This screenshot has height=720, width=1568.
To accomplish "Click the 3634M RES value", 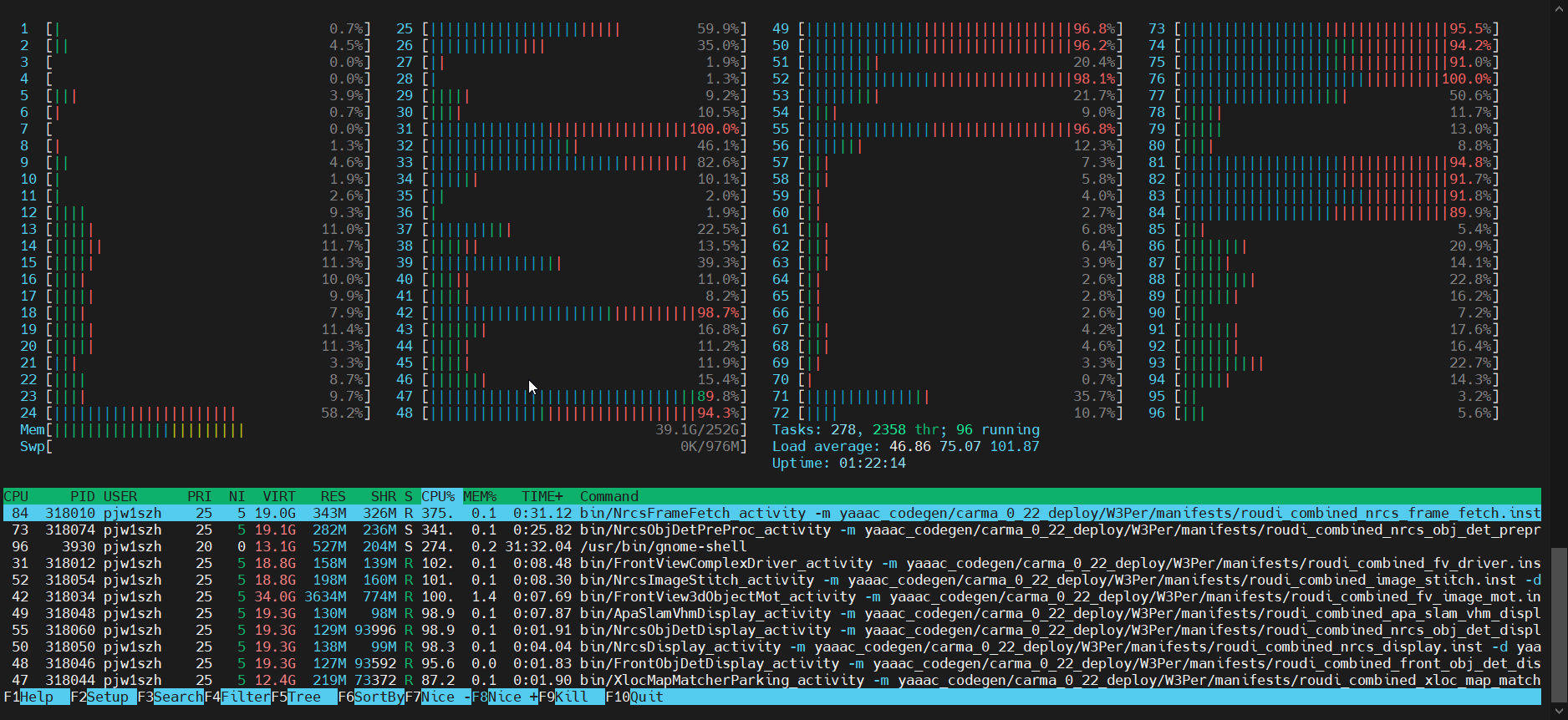I will [x=325, y=596].
